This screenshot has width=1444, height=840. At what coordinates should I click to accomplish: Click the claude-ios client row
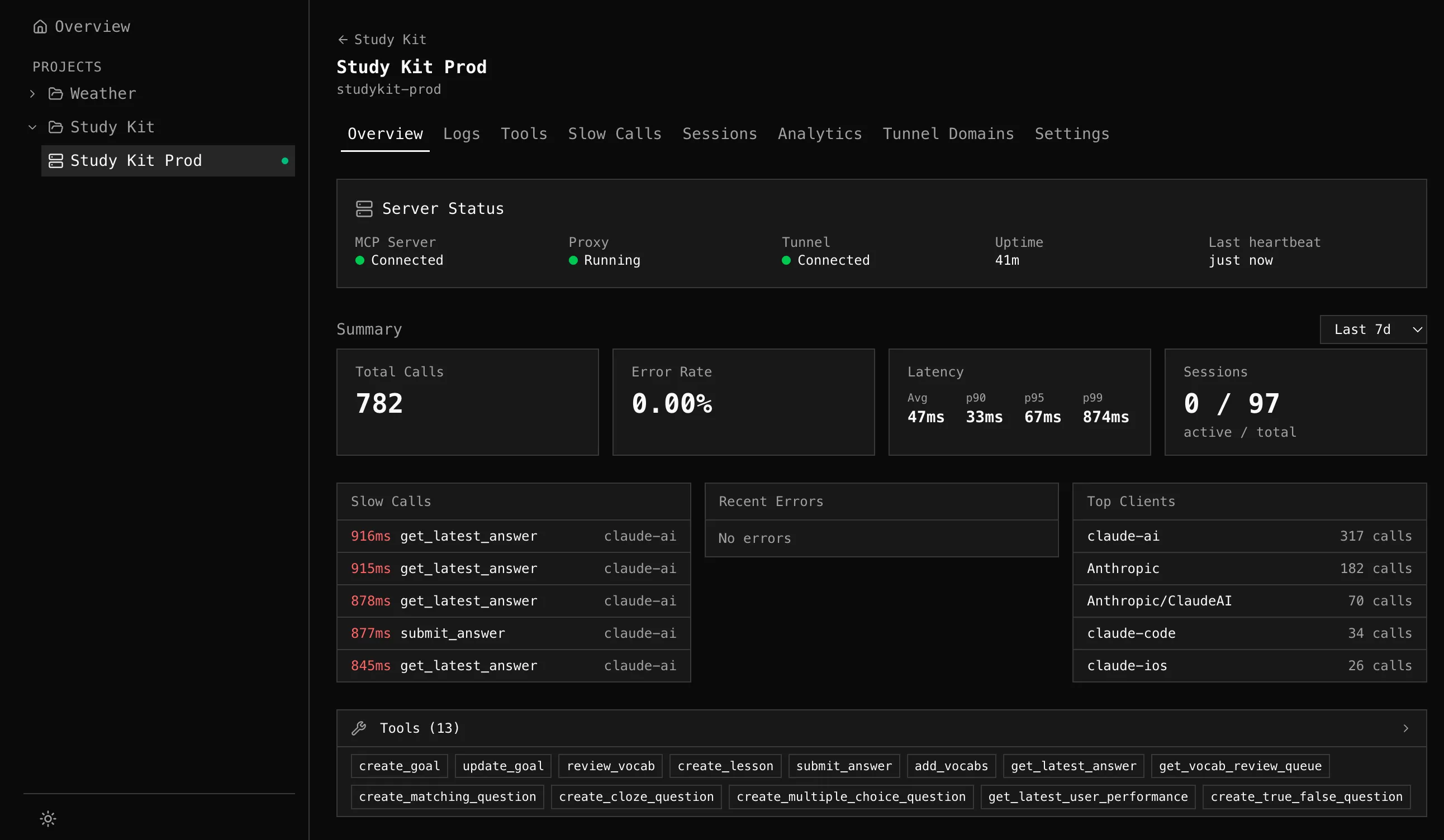coord(1249,665)
